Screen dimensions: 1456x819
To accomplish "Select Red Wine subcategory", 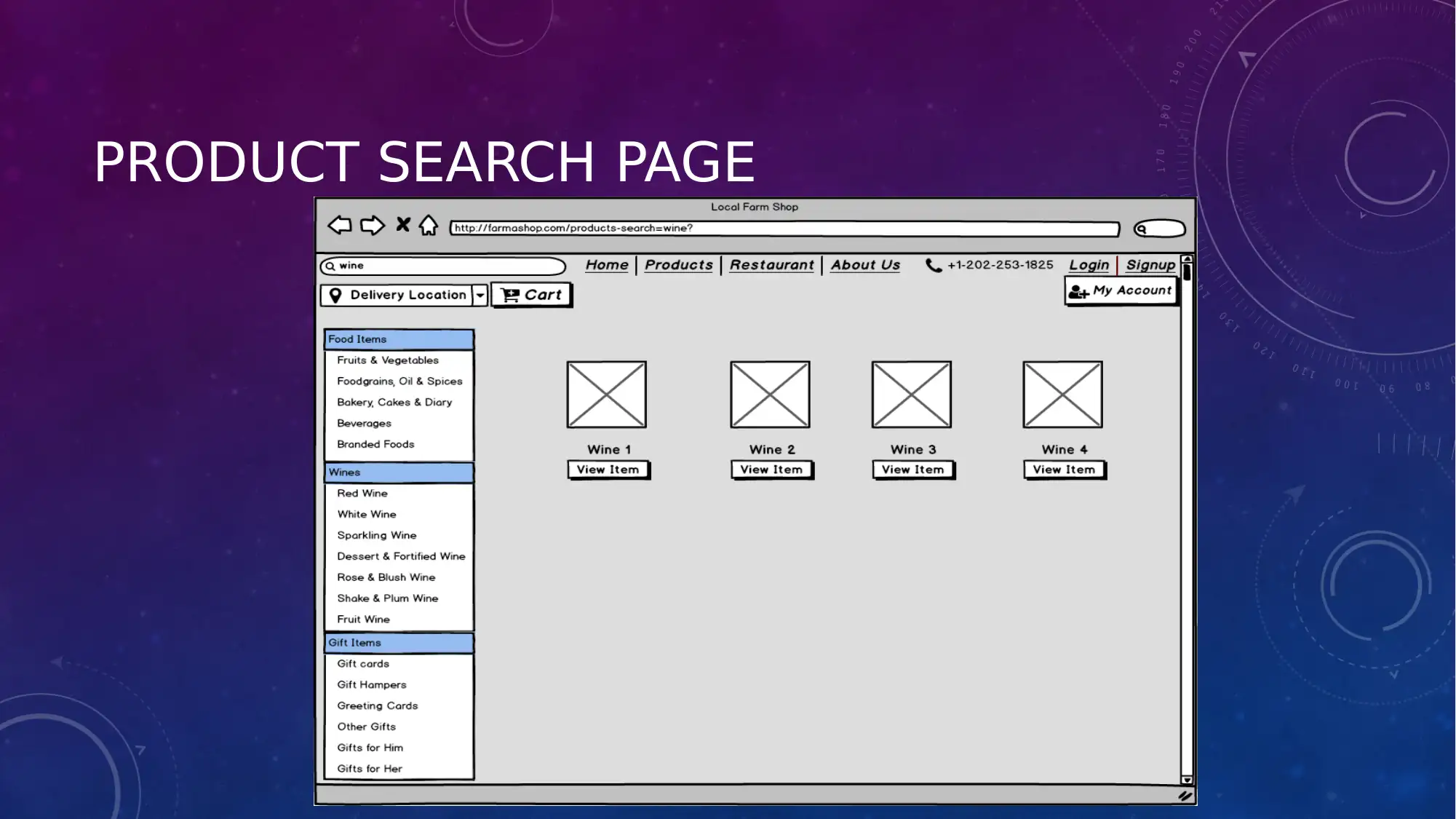I will [362, 494].
